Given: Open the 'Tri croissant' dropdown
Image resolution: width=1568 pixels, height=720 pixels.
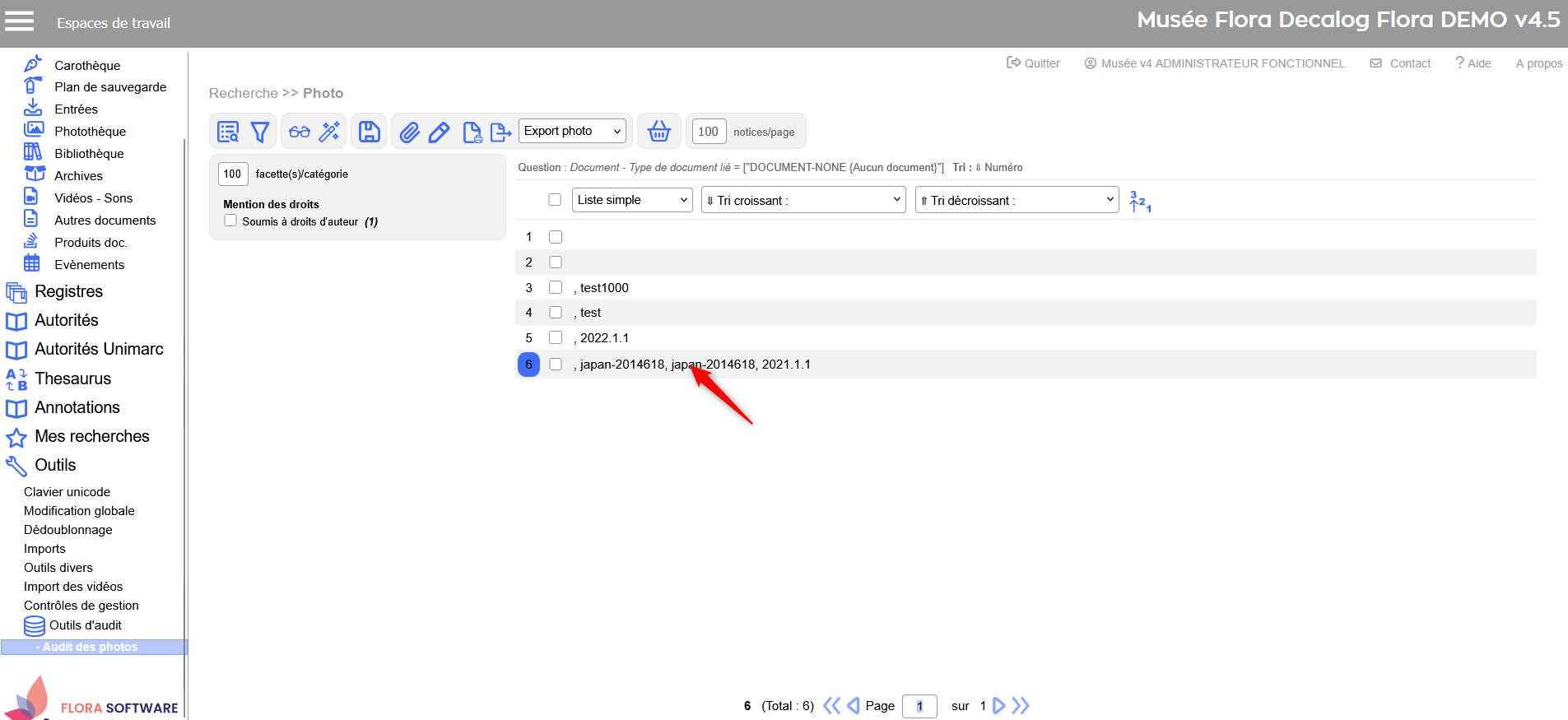Looking at the screenshot, I should point(803,200).
